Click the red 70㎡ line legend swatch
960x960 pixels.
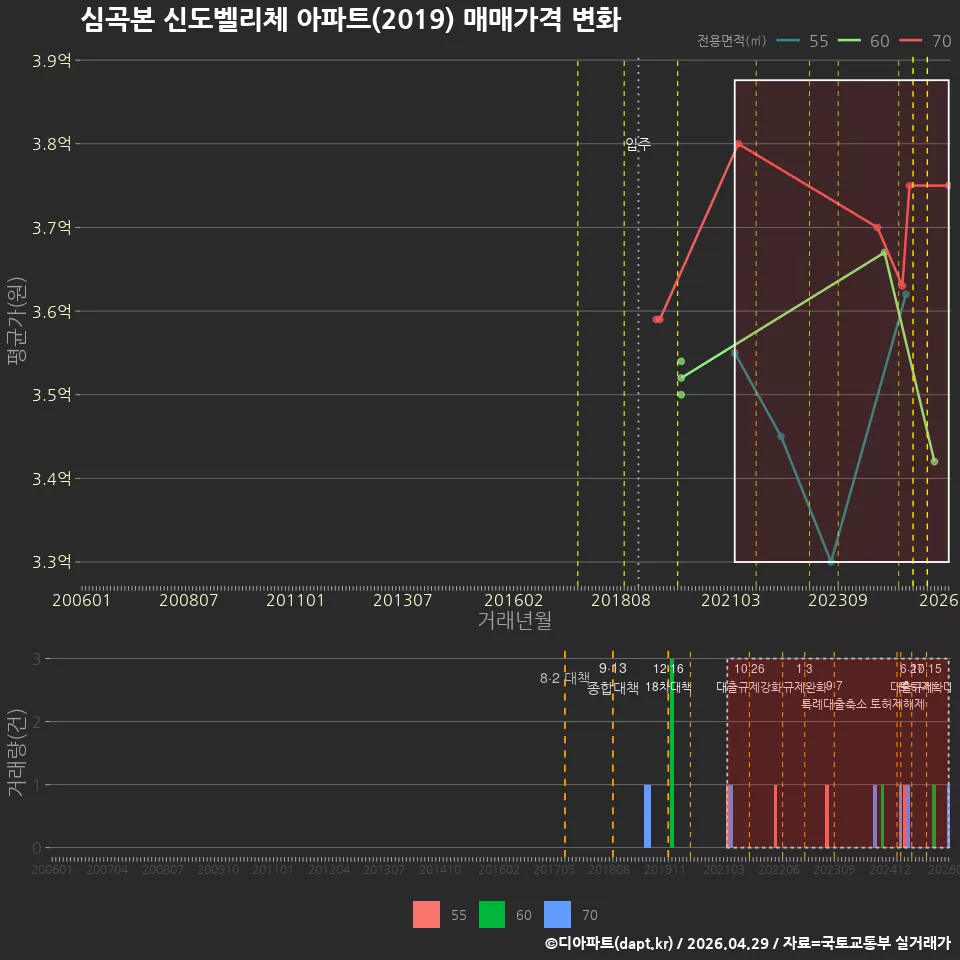(x=910, y=41)
